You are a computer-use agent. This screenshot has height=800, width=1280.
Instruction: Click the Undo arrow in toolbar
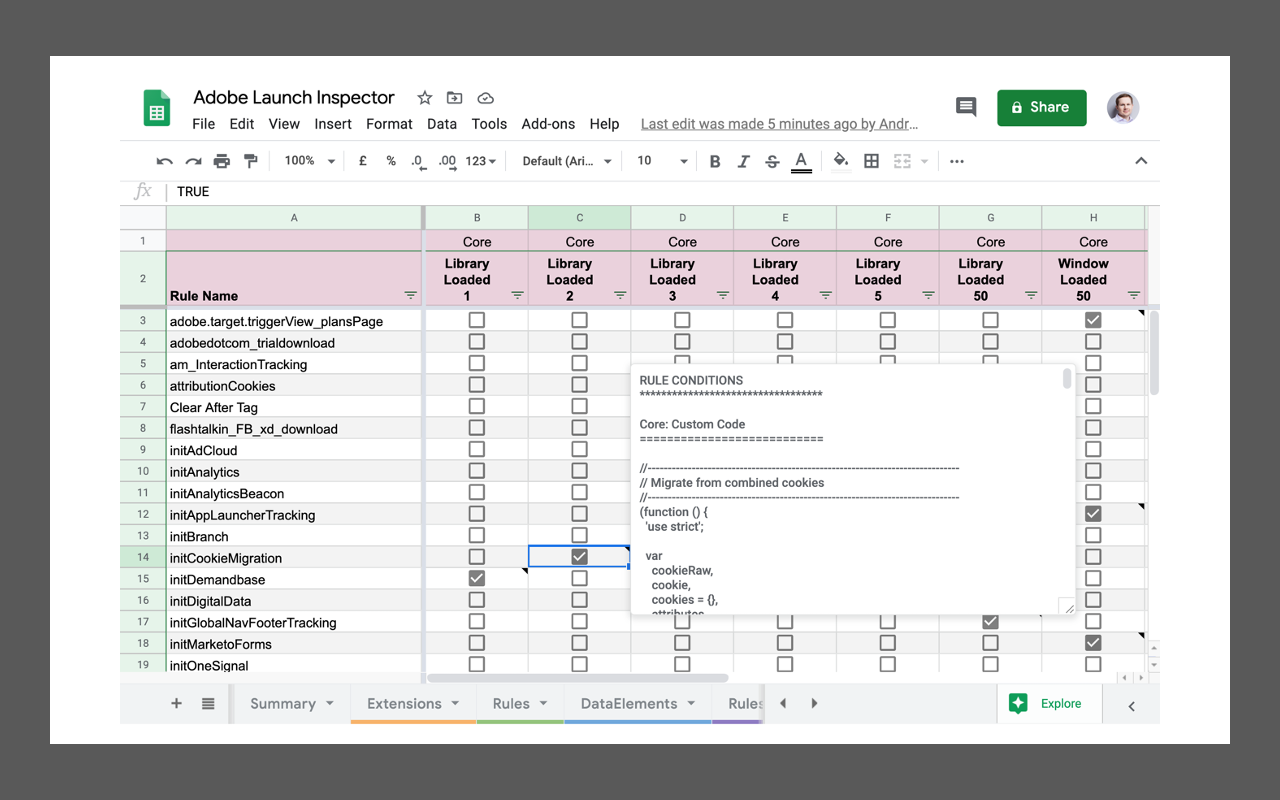pos(165,161)
